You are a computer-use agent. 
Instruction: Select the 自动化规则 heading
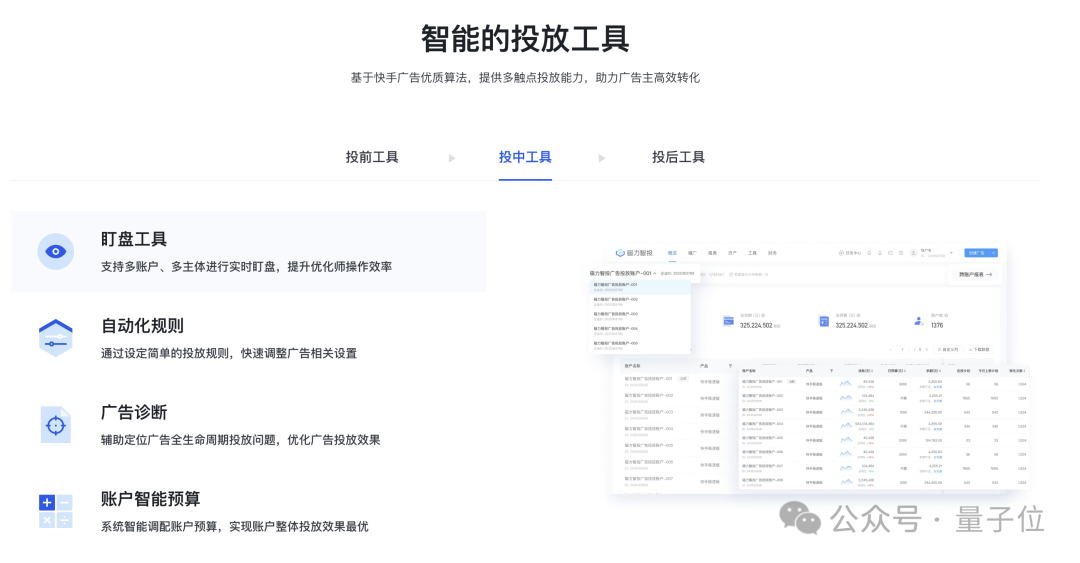(x=143, y=326)
